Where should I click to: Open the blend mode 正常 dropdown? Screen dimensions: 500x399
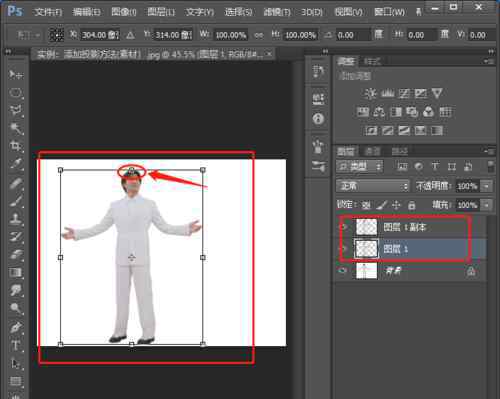(373, 186)
